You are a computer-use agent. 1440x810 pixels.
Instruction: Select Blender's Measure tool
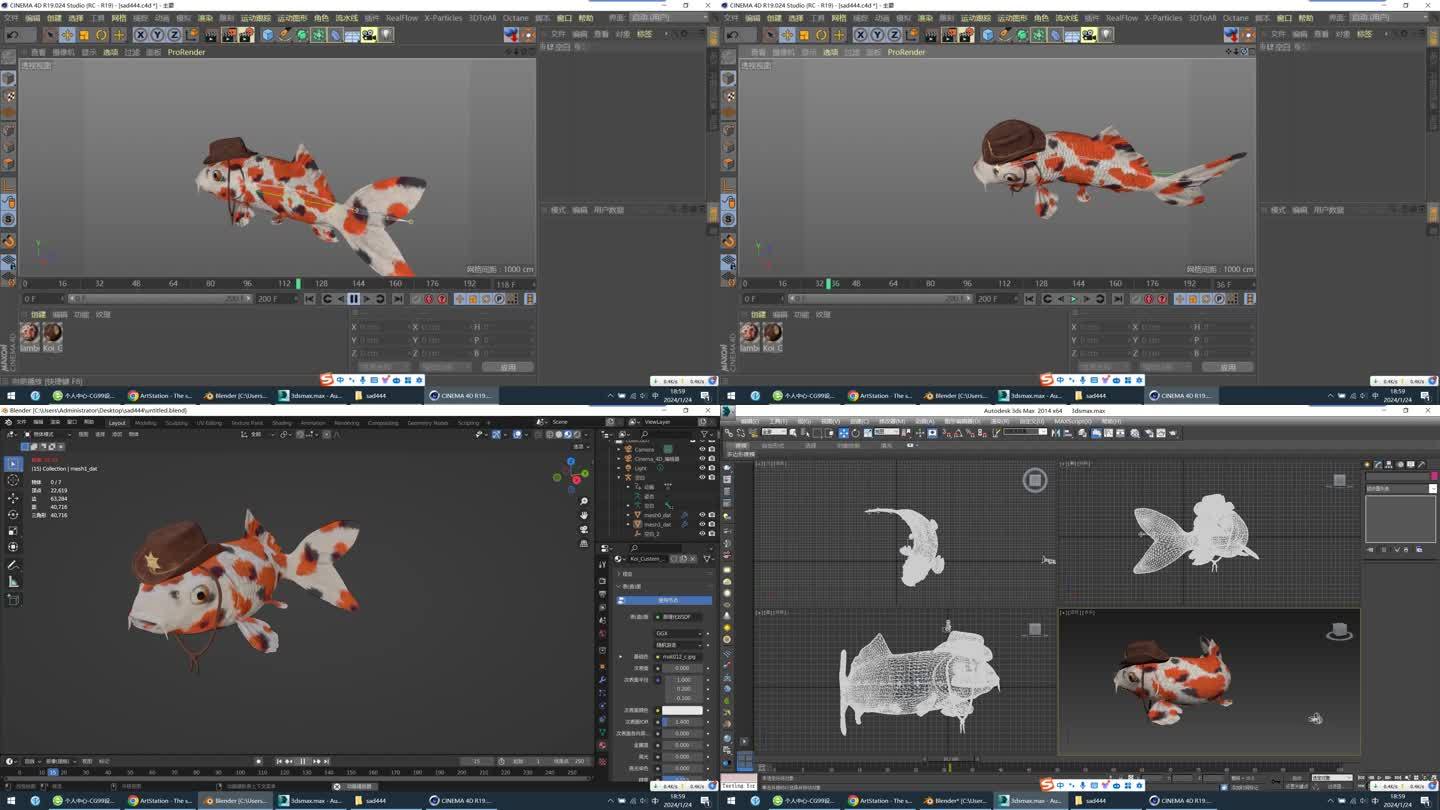pos(13,581)
